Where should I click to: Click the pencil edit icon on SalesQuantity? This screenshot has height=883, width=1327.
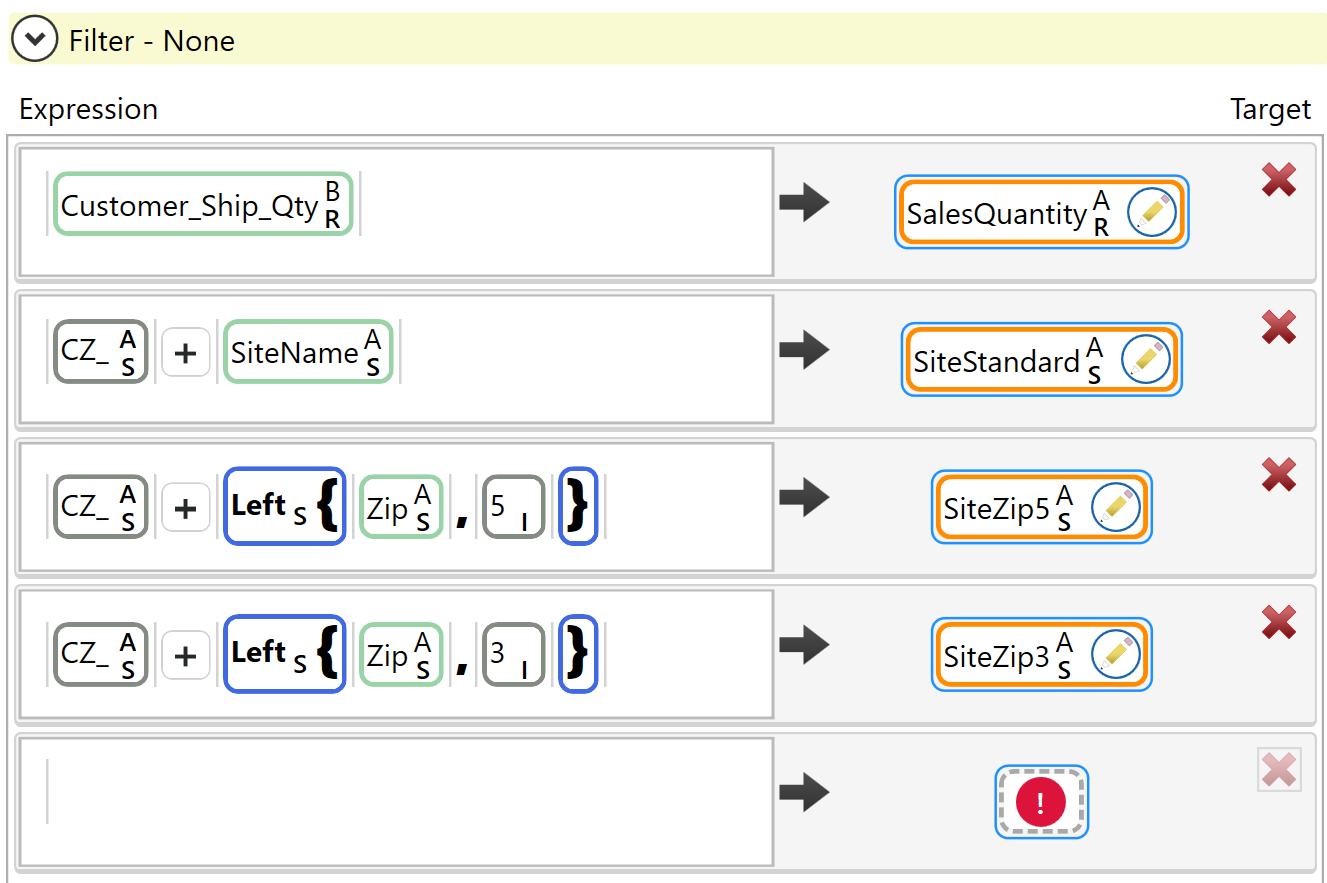coord(1151,213)
